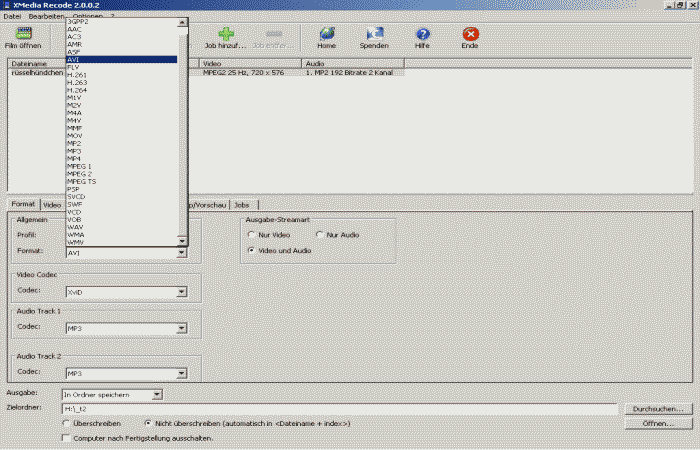700x450 pixels.
Task: Open the Audio Track 1 codec dropdown
Action: [181, 328]
